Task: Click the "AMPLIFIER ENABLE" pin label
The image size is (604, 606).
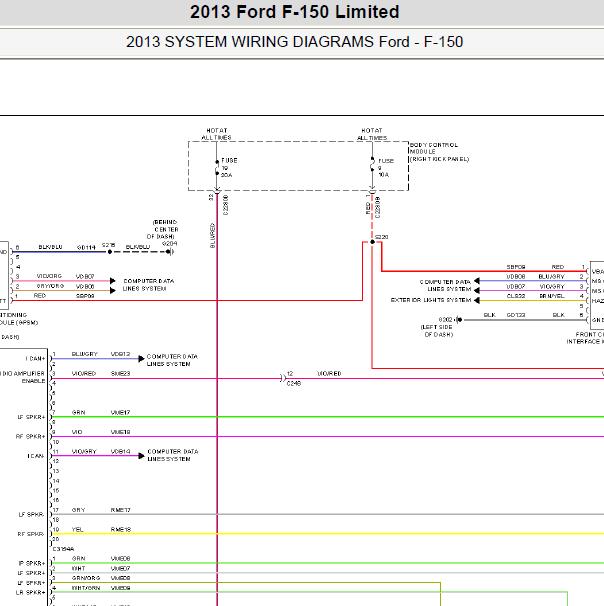Action: coord(28,377)
